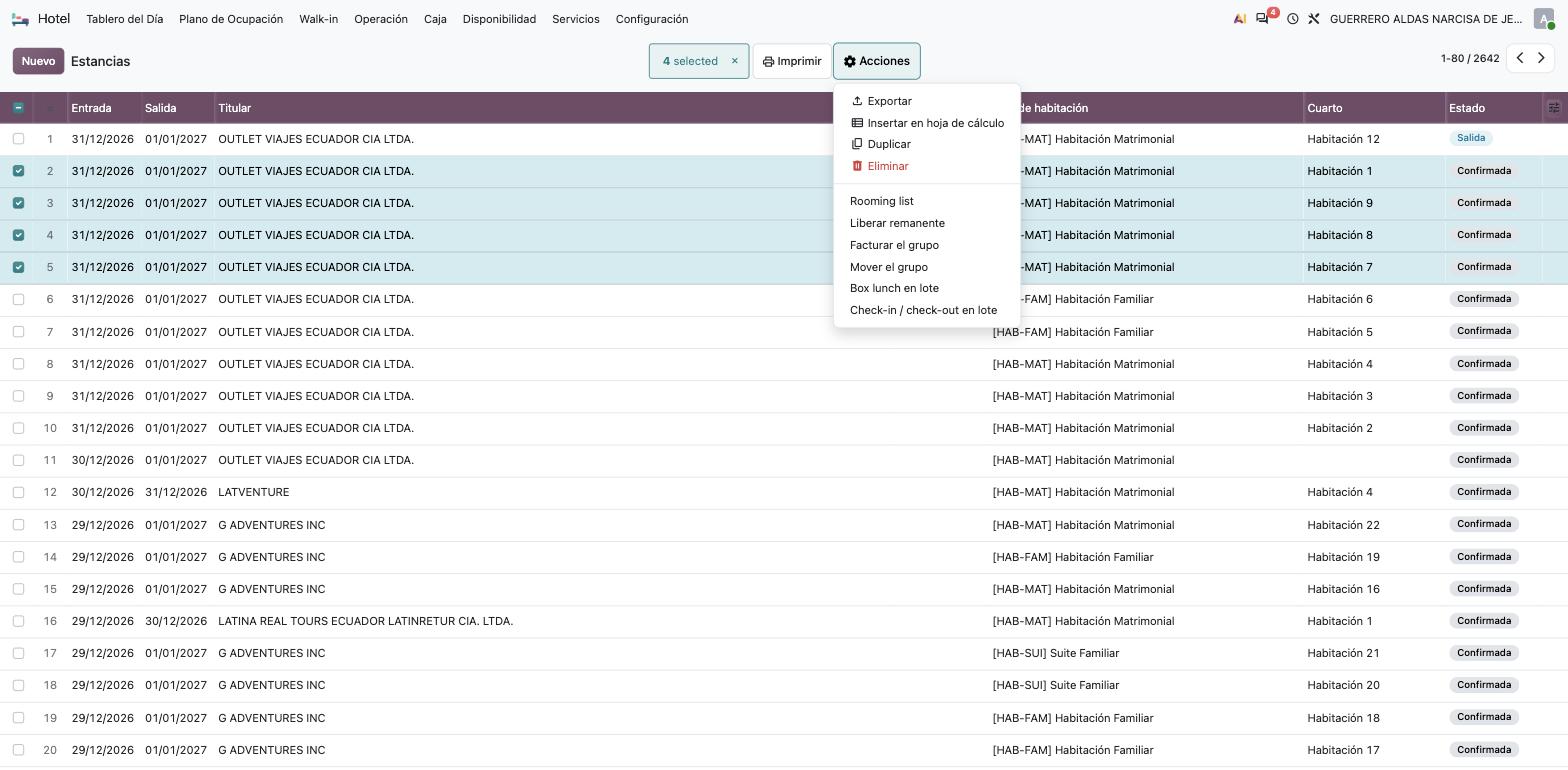Open the debug tools wrench icon
This screenshot has width=1568, height=770.
(1314, 19)
